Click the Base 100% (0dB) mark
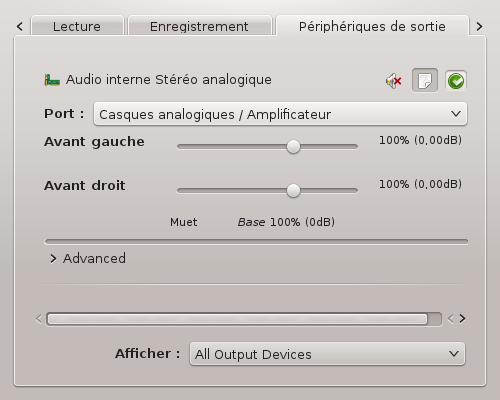The height and width of the screenshot is (400, 500). tap(286, 222)
